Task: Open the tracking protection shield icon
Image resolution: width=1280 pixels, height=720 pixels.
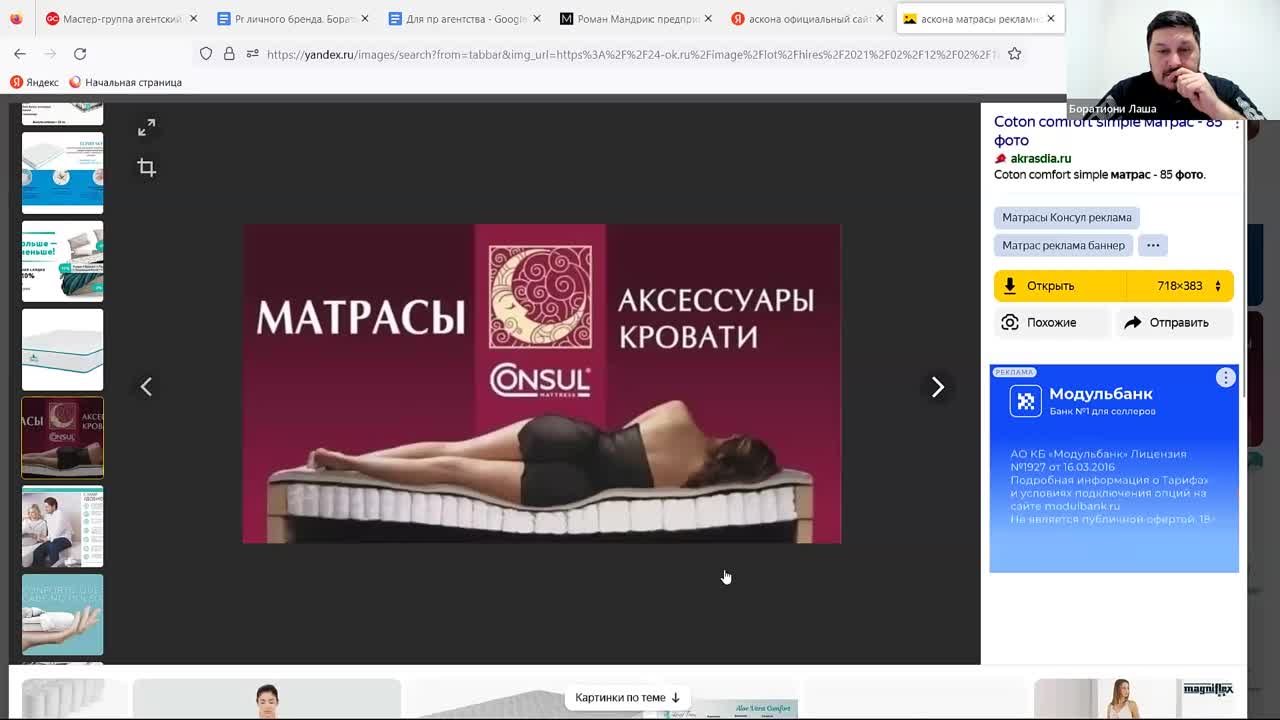Action: click(x=206, y=53)
